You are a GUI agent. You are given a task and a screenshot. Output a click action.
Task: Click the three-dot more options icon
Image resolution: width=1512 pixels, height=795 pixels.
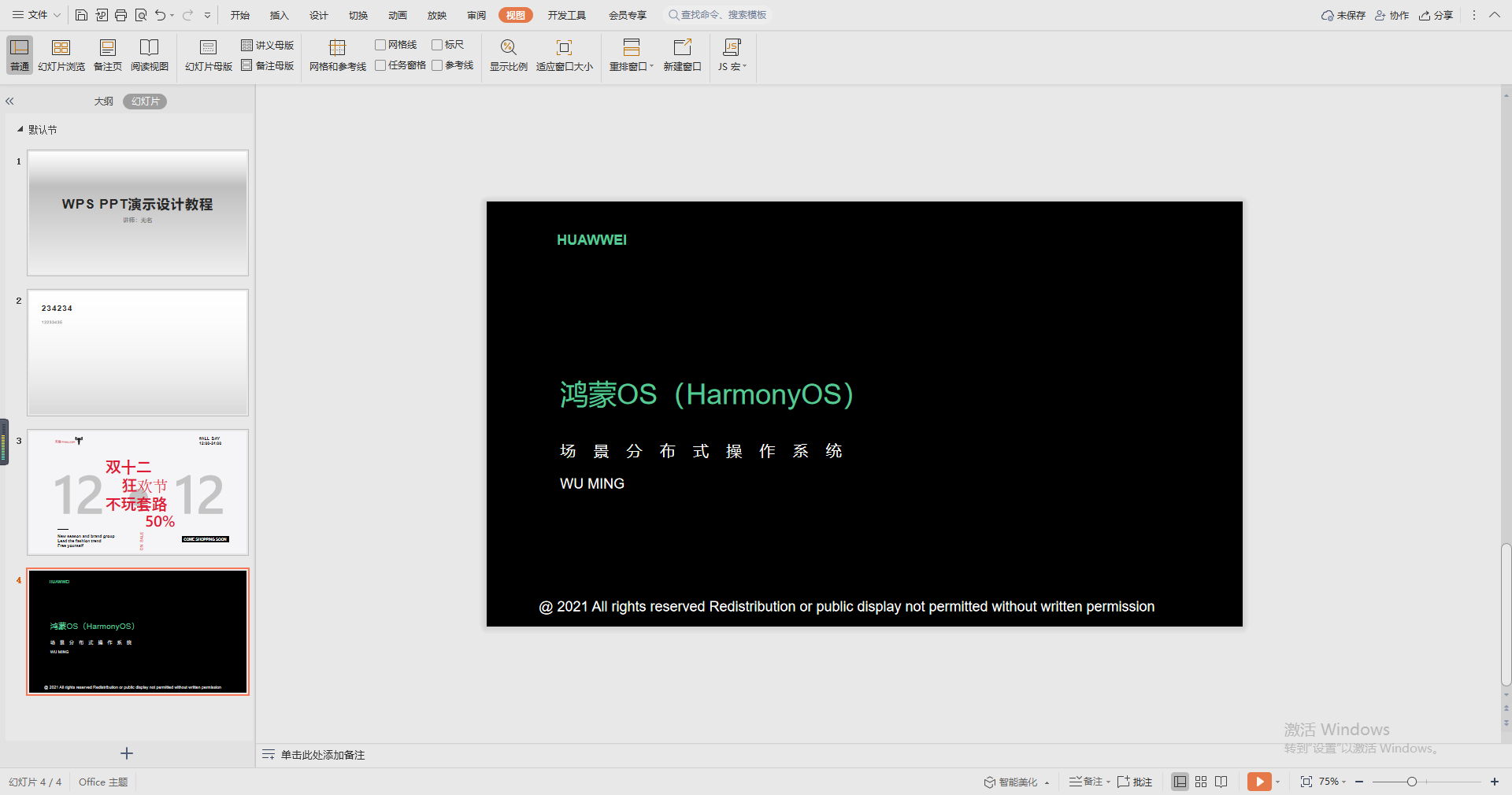coord(1474,15)
